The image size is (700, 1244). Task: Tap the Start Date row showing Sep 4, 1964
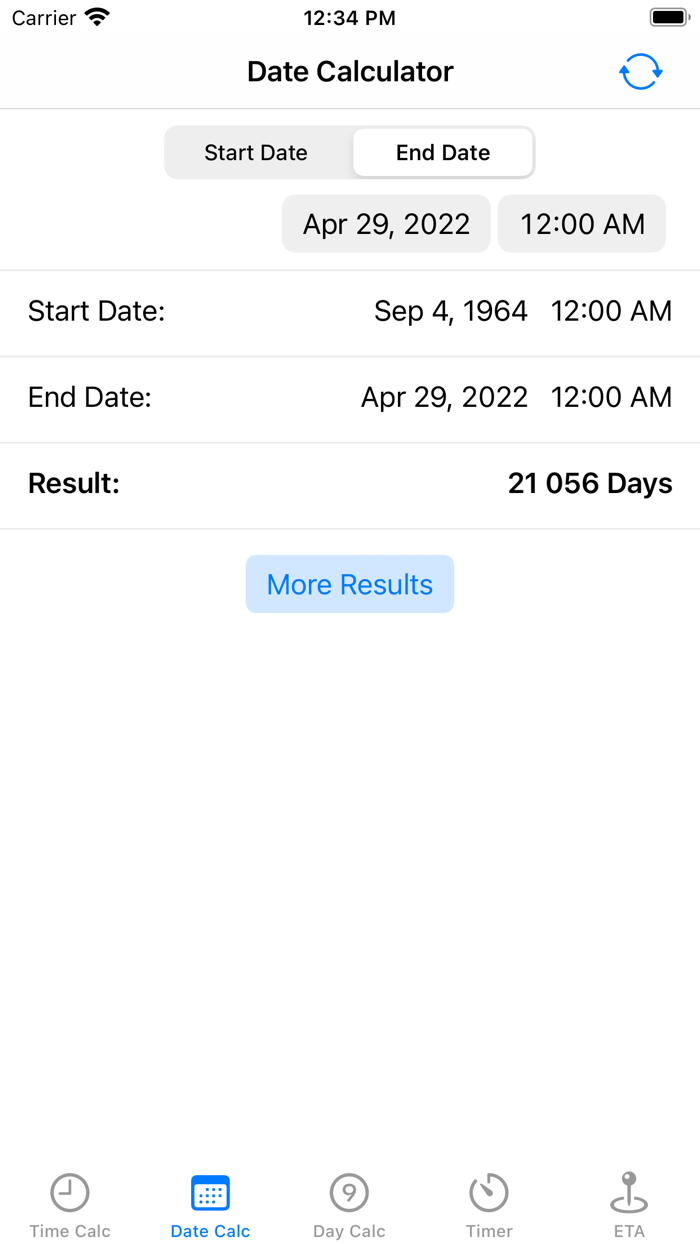click(350, 311)
